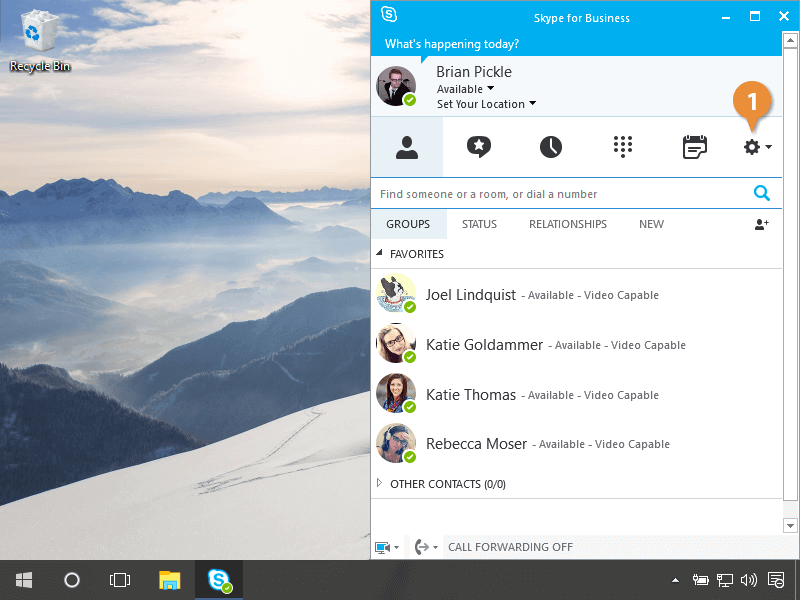Select the New contacts tab

click(x=651, y=224)
